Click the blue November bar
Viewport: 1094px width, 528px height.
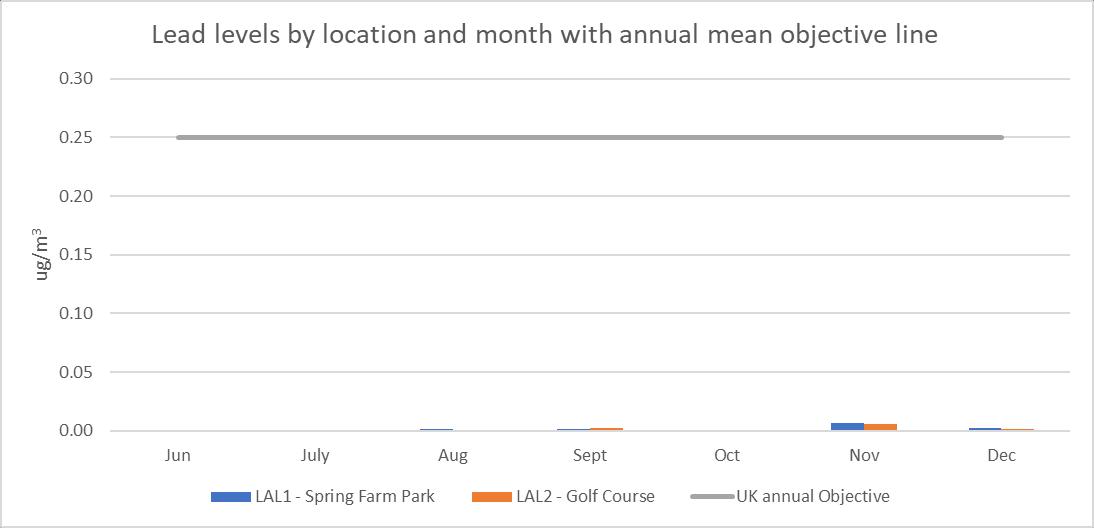(847, 426)
